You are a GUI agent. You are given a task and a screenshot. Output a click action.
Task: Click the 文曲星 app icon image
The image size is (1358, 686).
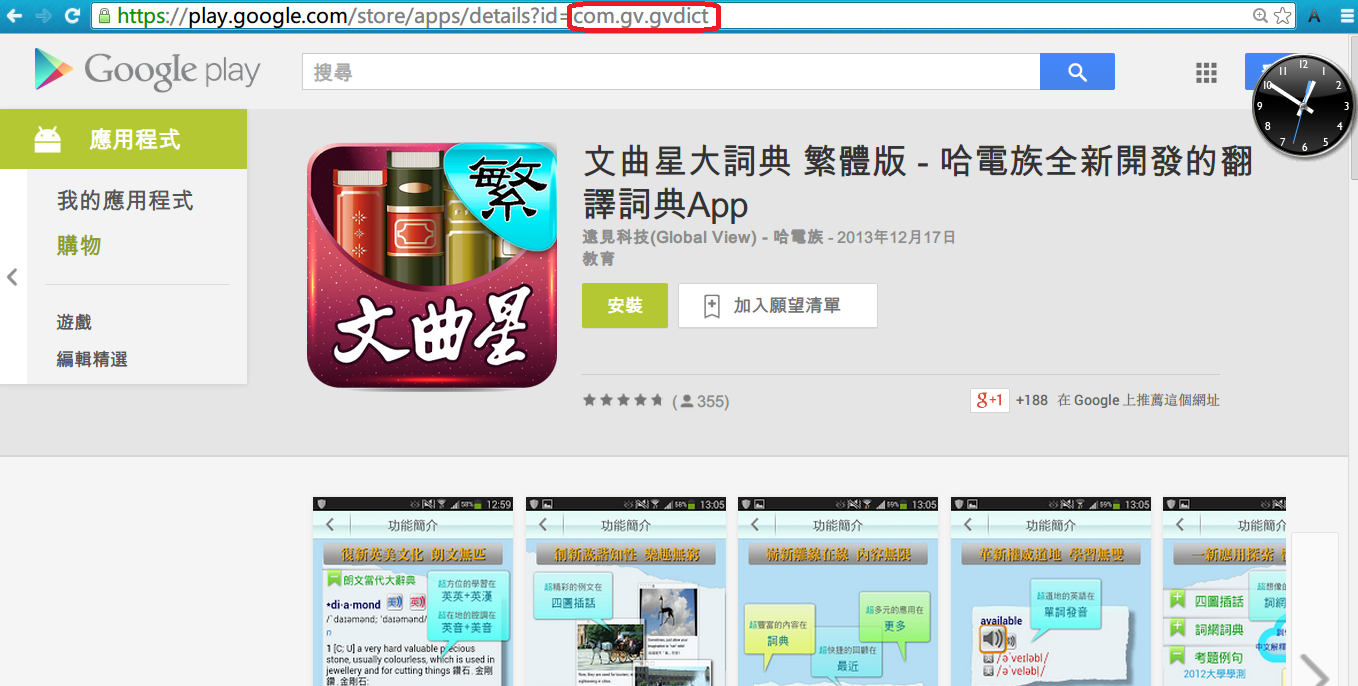point(432,265)
